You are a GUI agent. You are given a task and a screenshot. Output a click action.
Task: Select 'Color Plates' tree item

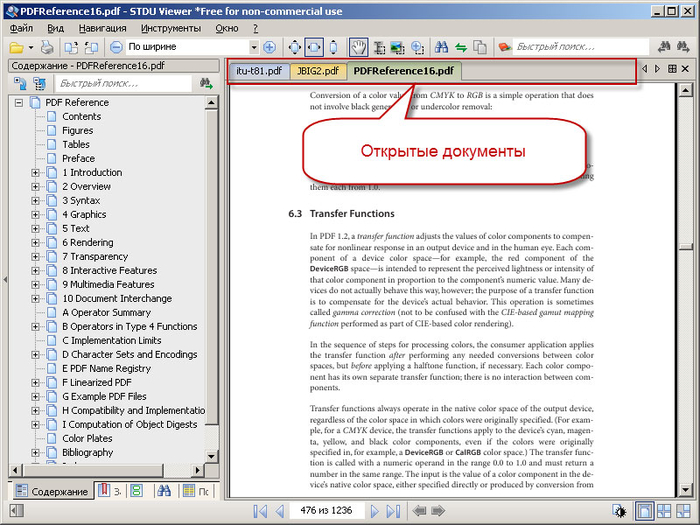pyautogui.click(x=87, y=438)
